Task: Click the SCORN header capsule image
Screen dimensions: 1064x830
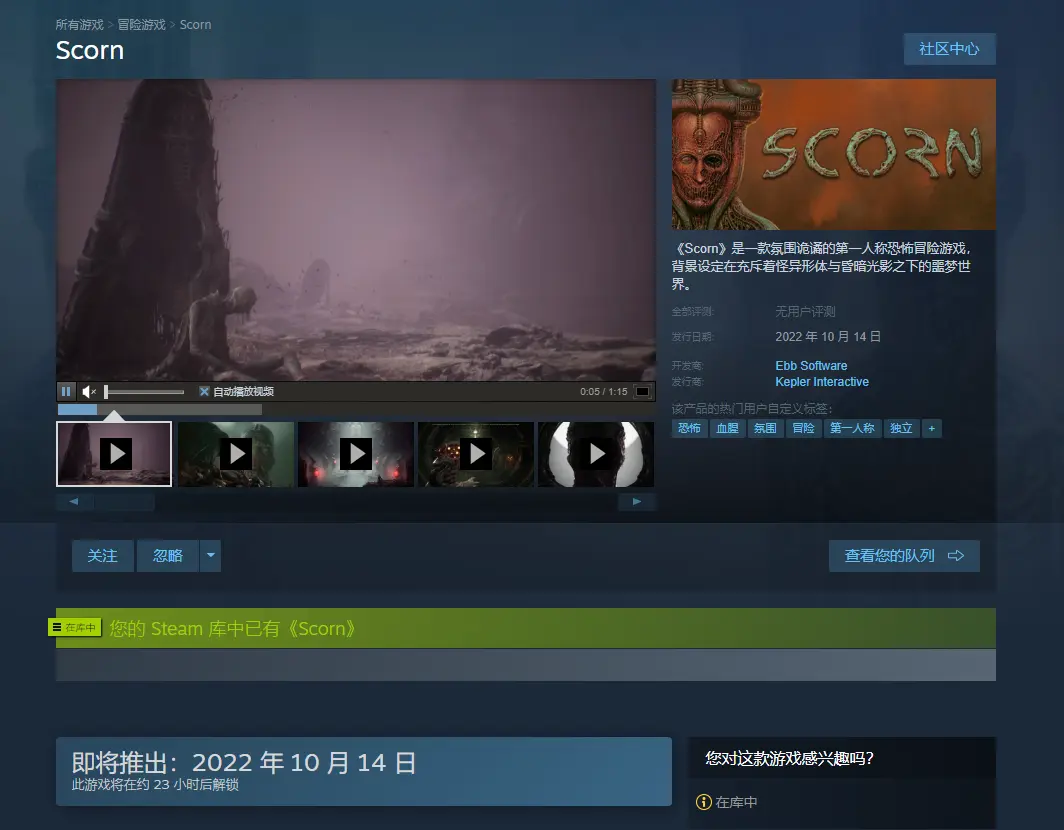Action: [834, 154]
